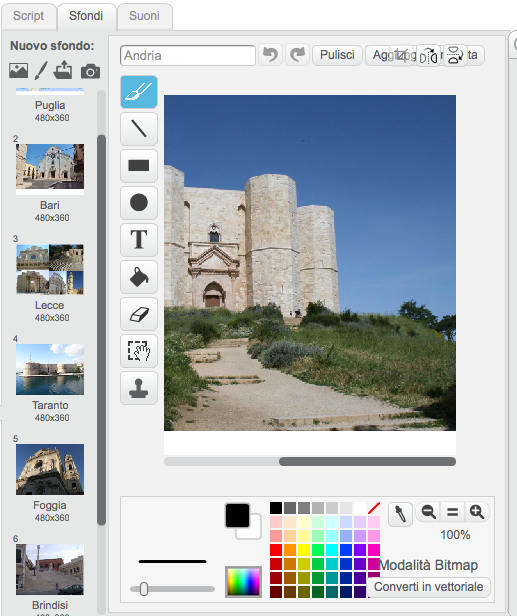Select the Ellipse tool

coord(139,203)
